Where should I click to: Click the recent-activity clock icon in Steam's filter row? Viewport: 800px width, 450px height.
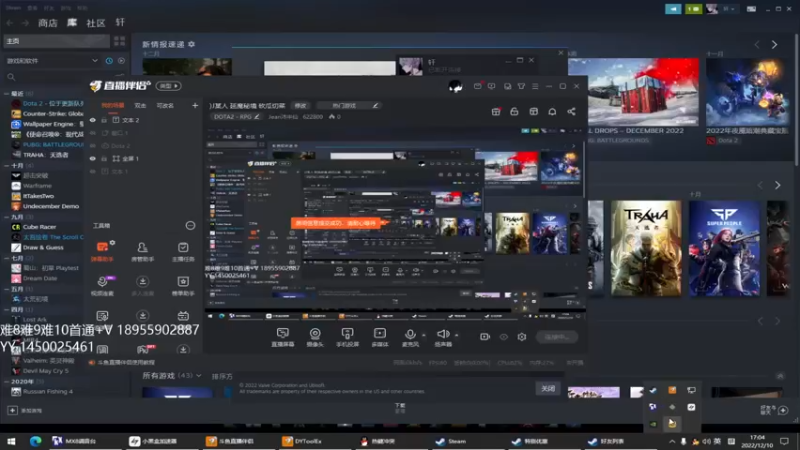(109, 61)
